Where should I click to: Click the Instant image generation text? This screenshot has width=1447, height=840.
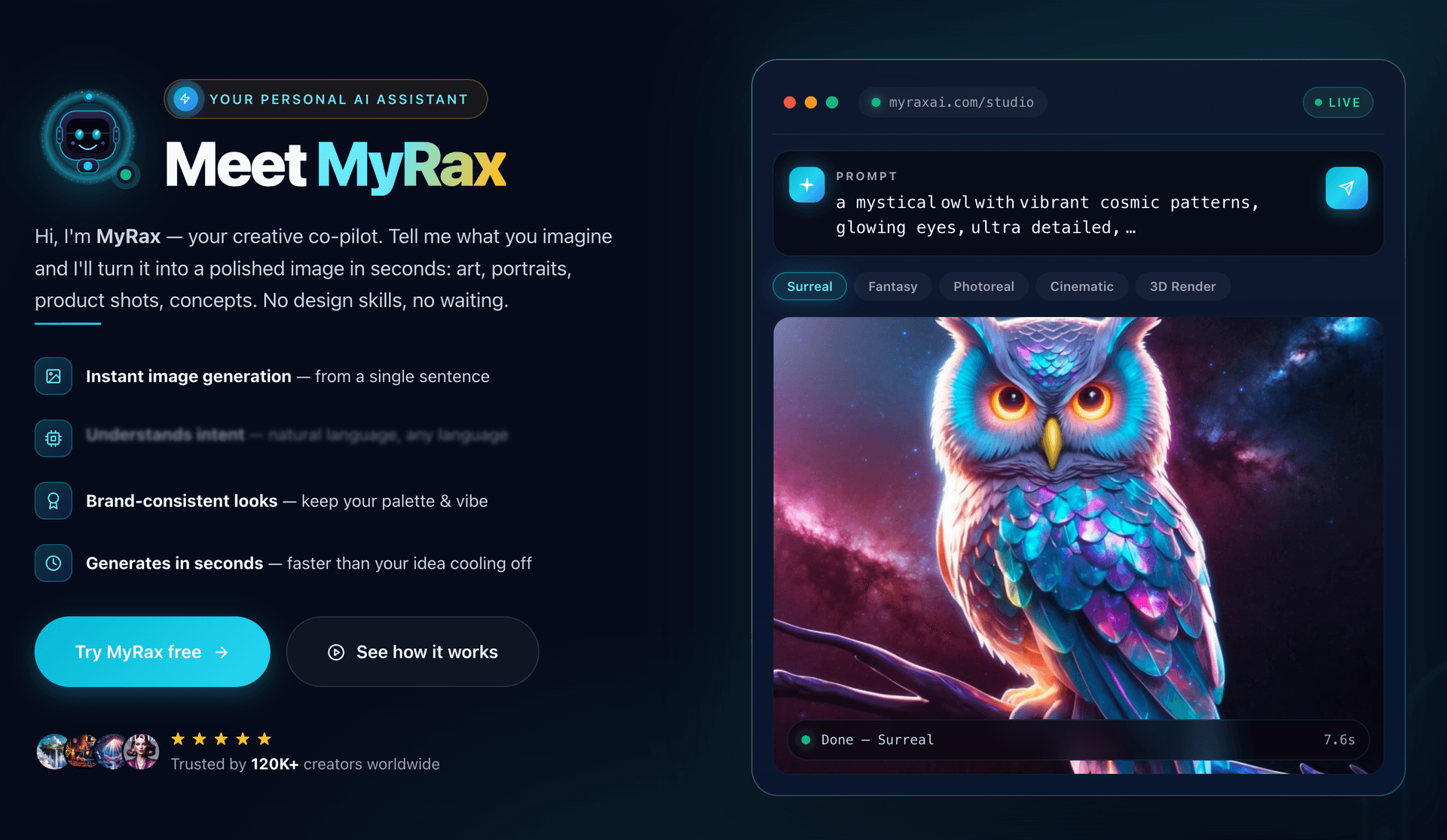(x=188, y=376)
